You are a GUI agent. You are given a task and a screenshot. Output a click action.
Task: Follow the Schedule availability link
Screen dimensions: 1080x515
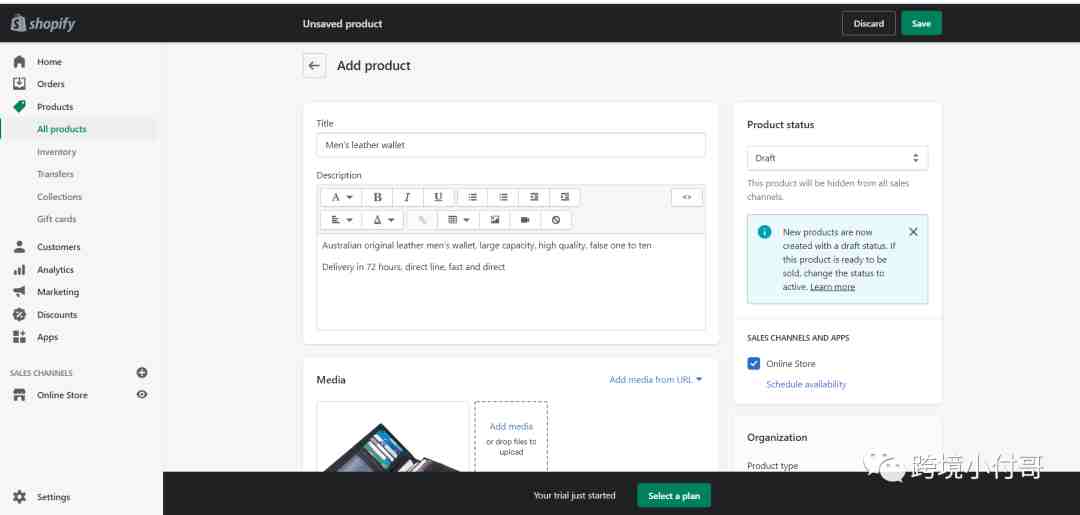(806, 384)
